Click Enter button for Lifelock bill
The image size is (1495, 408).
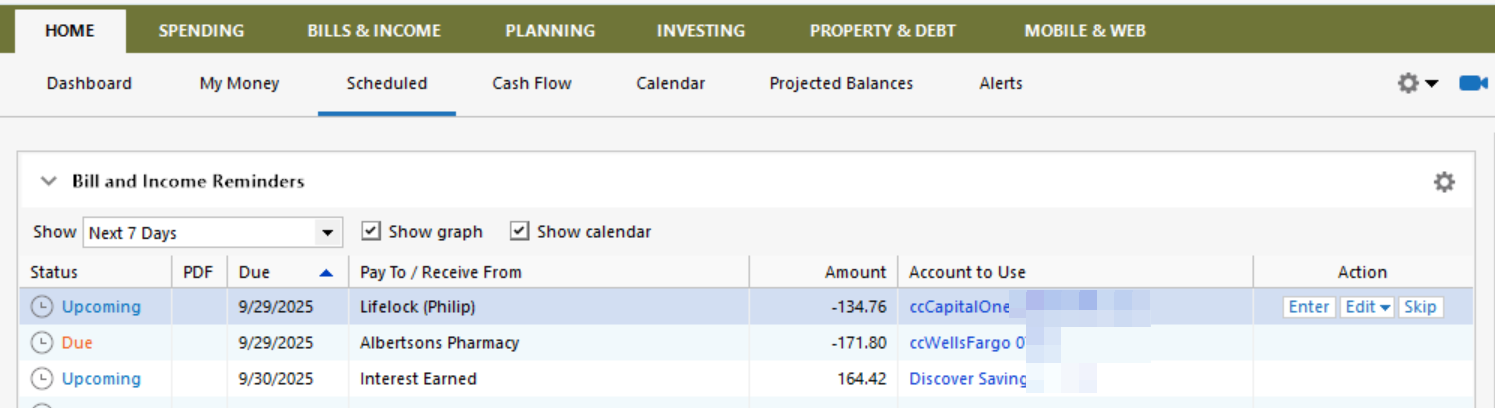pyautogui.click(x=1309, y=307)
